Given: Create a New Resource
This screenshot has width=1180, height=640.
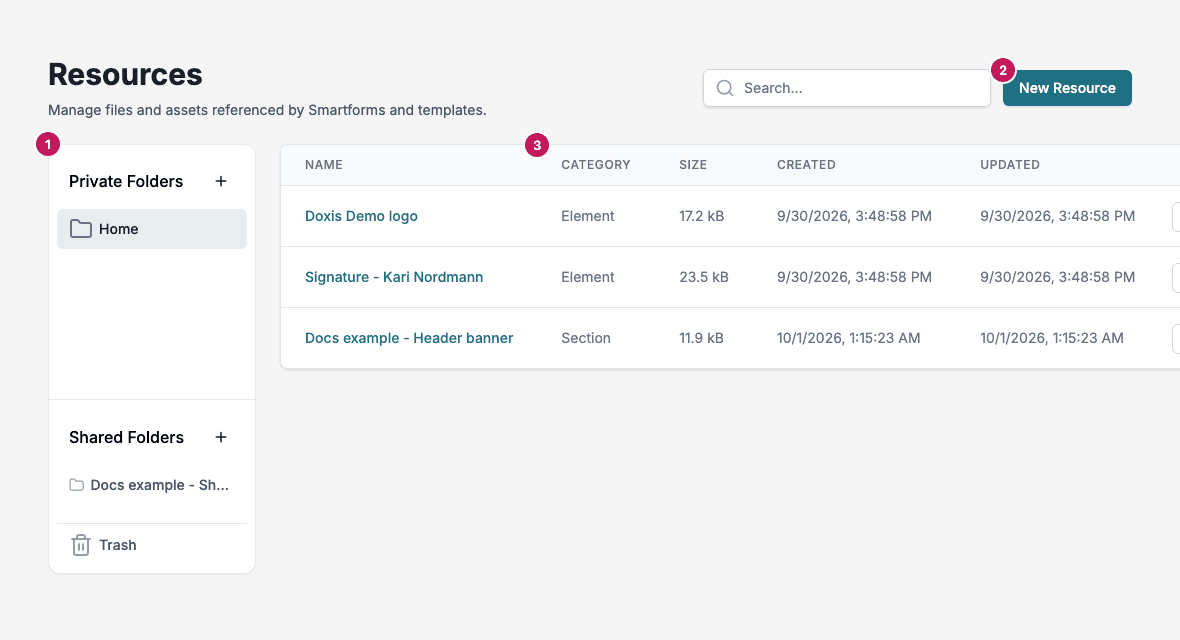Looking at the screenshot, I should [x=1067, y=88].
